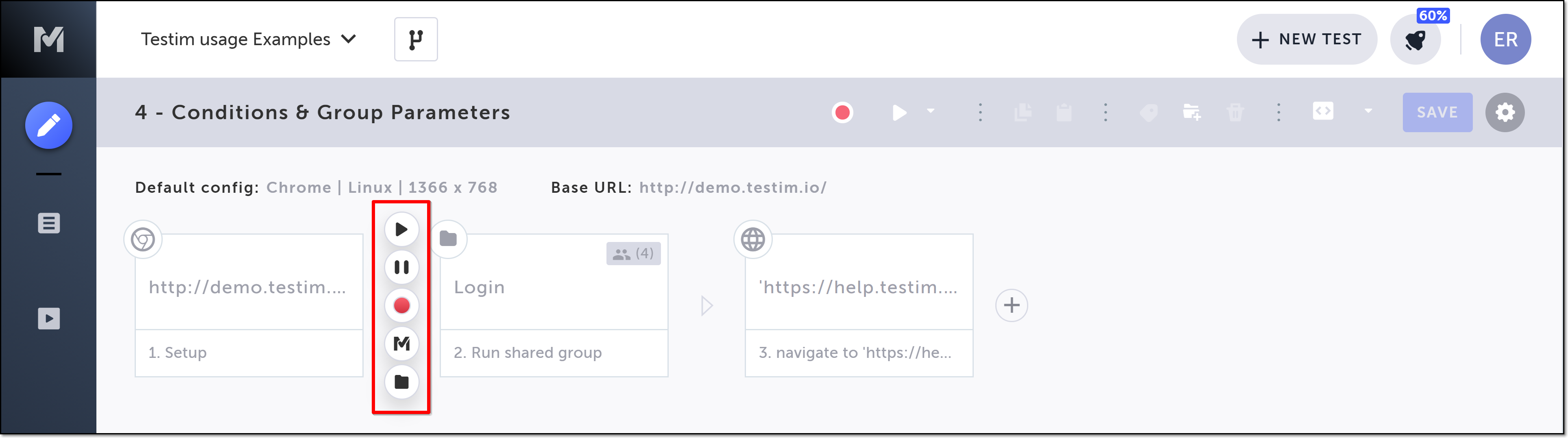Run the test with top play button
The width and height of the screenshot is (1568, 438).
[x=899, y=113]
